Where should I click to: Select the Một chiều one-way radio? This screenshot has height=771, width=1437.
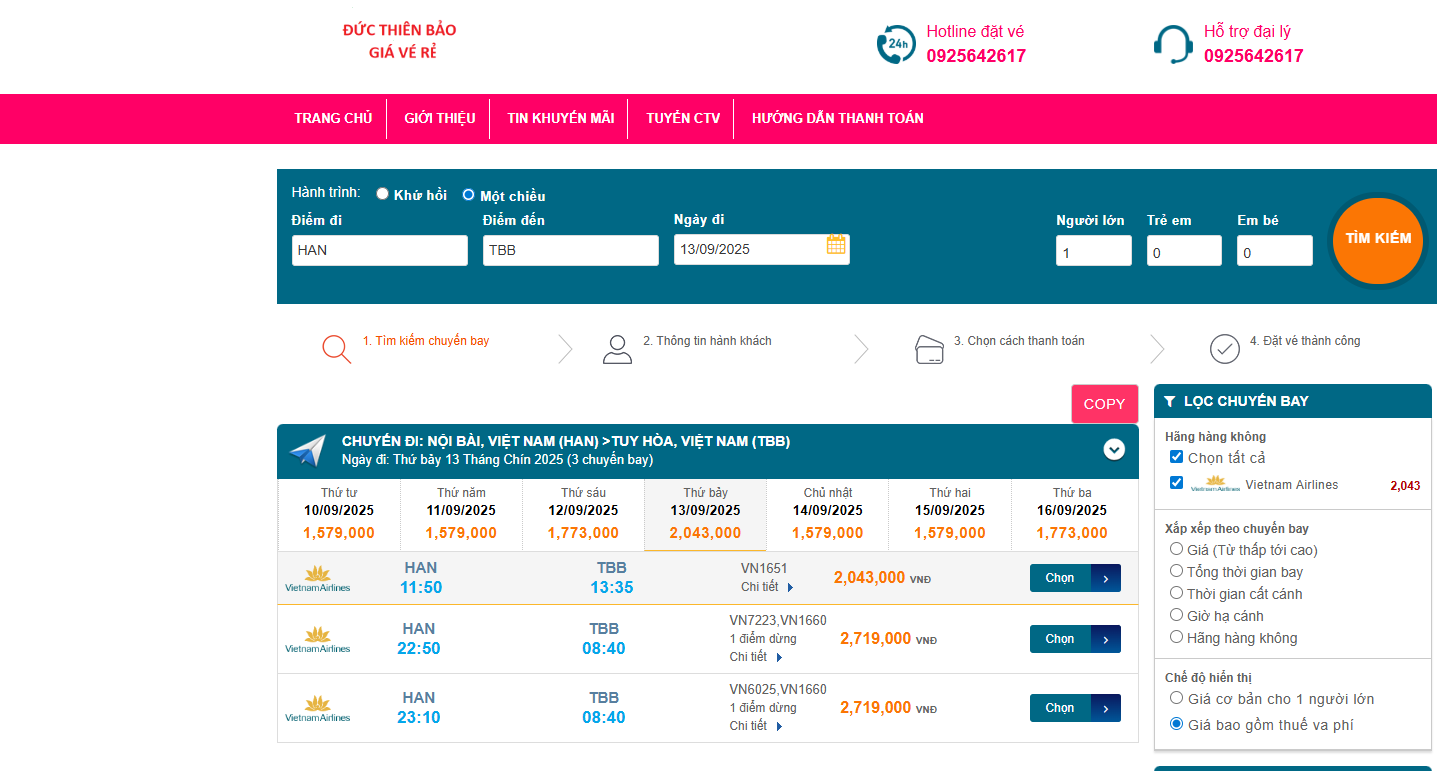[x=468, y=195]
